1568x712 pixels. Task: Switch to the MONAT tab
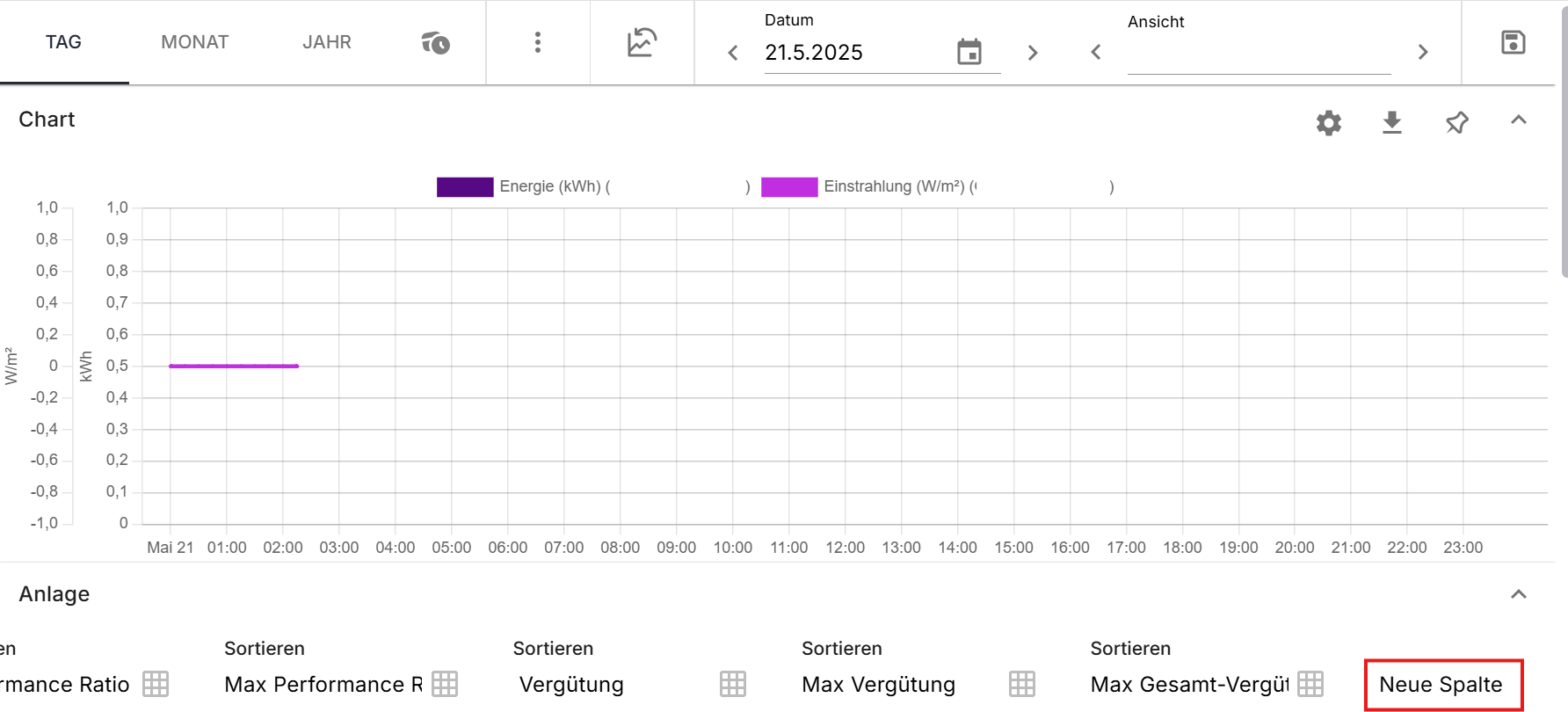pos(194,42)
